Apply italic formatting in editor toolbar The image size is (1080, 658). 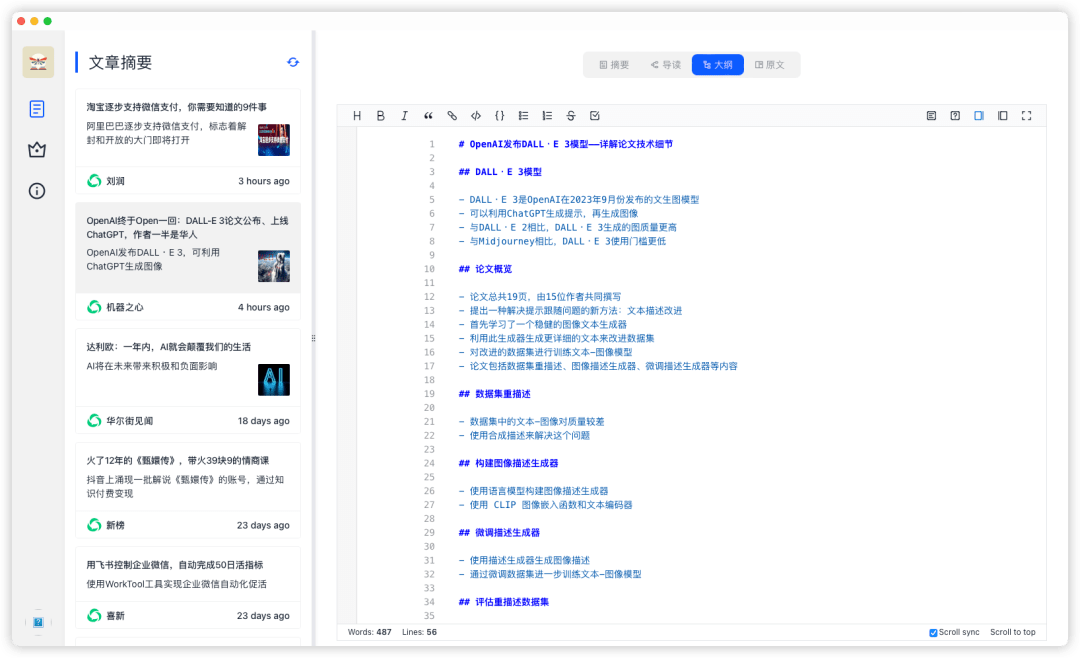coord(404,116)
